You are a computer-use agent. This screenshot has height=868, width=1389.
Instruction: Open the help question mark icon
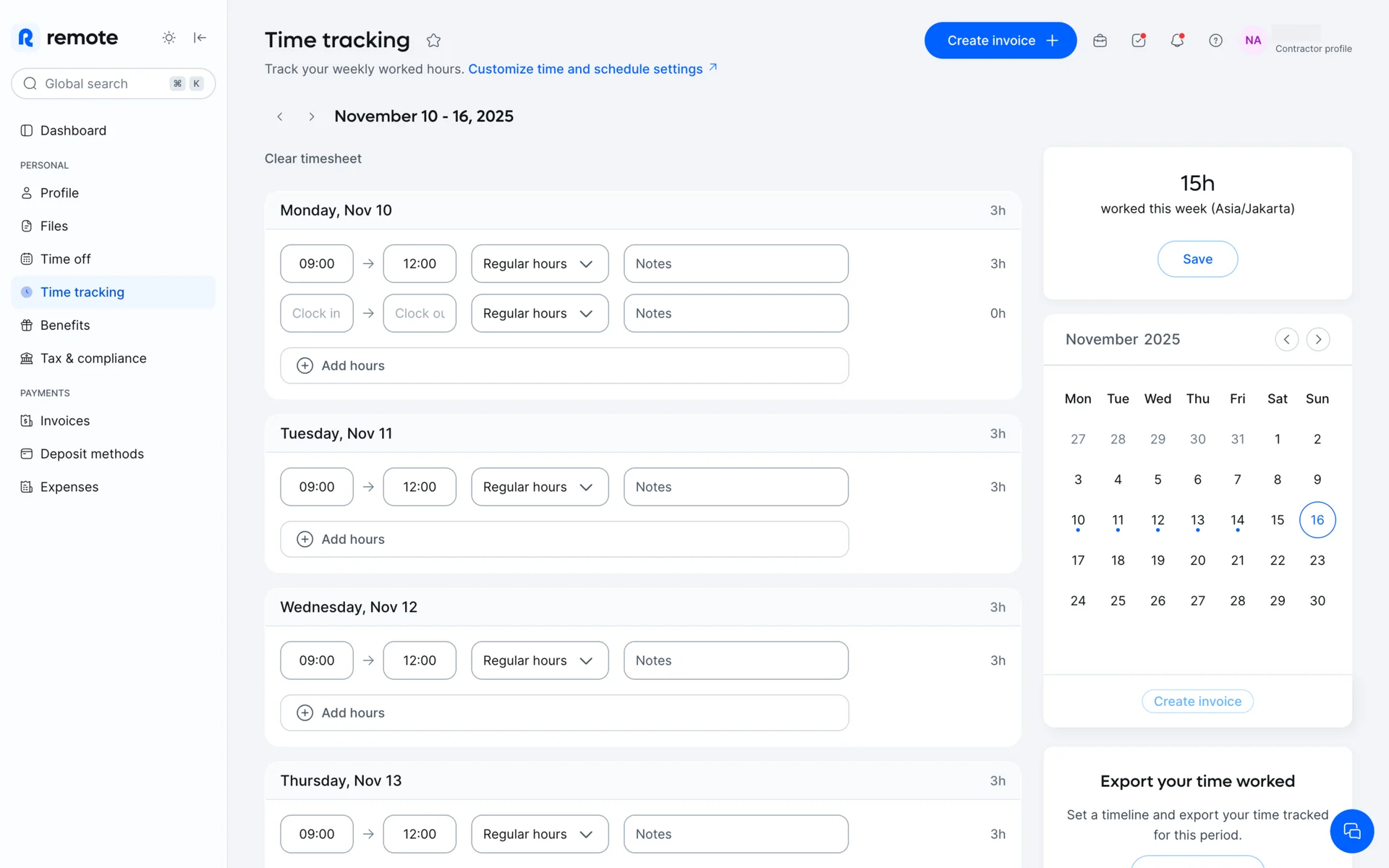(x=1215, y=41)
